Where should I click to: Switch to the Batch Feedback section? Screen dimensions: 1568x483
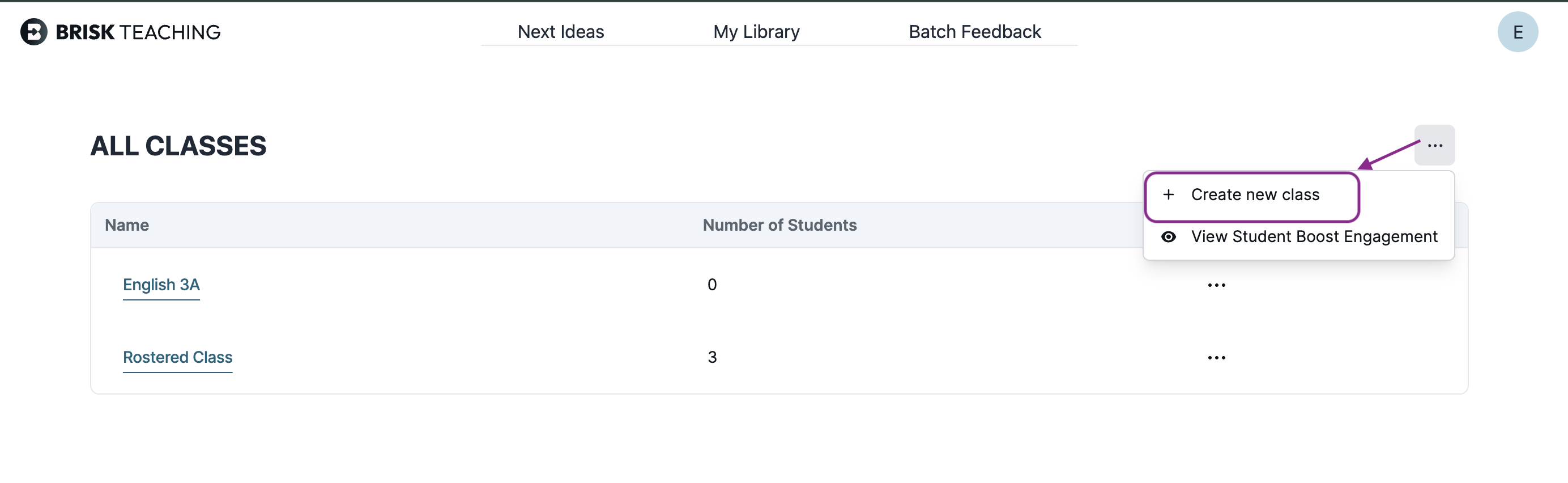tap(974, 32)
